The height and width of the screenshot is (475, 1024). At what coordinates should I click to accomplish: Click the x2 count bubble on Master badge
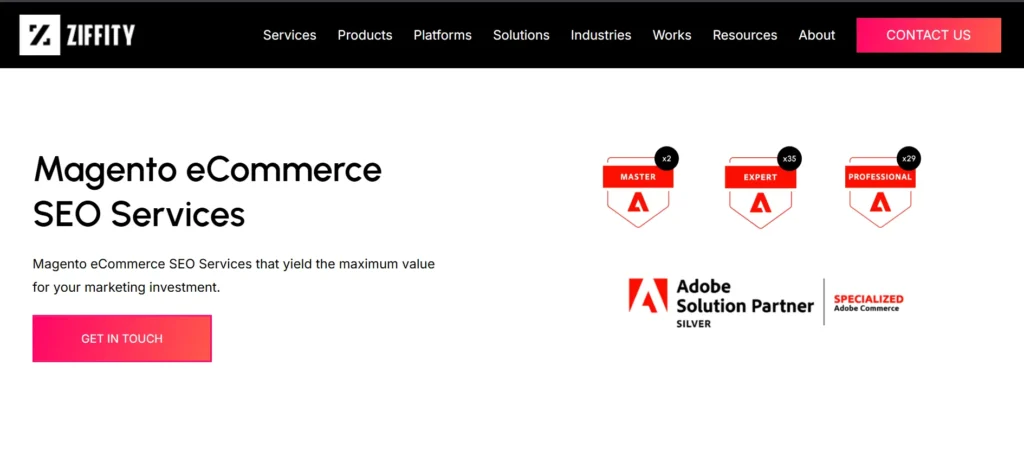point(666,158)
